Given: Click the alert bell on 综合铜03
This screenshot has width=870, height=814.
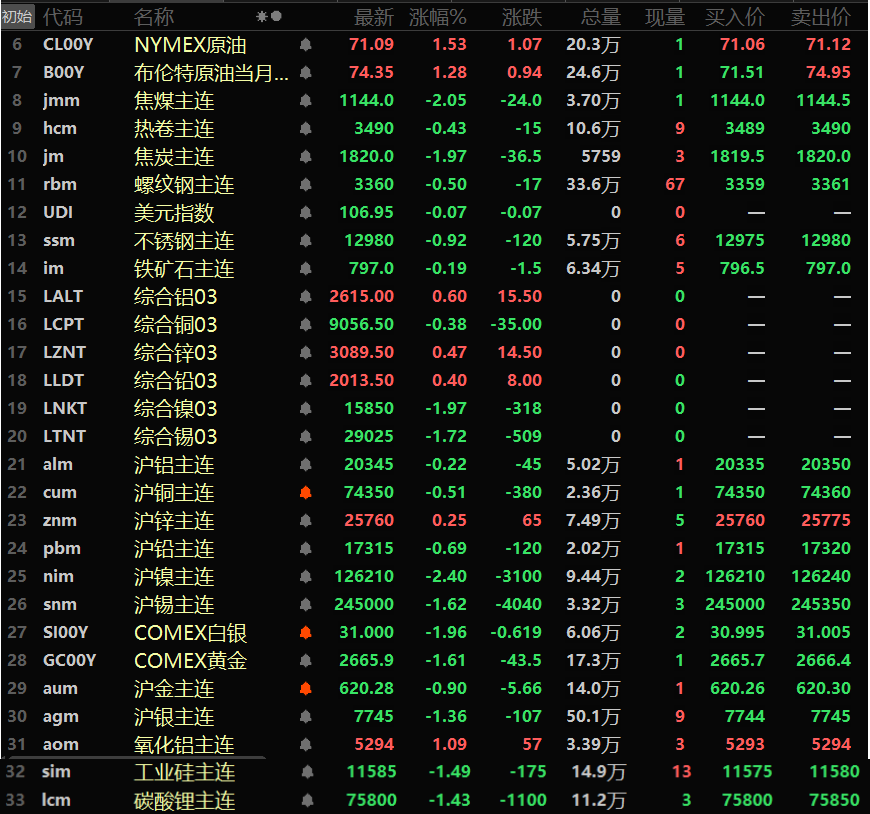Looking at the screenshot, I should pyautogui.click(x=305, y=325).
